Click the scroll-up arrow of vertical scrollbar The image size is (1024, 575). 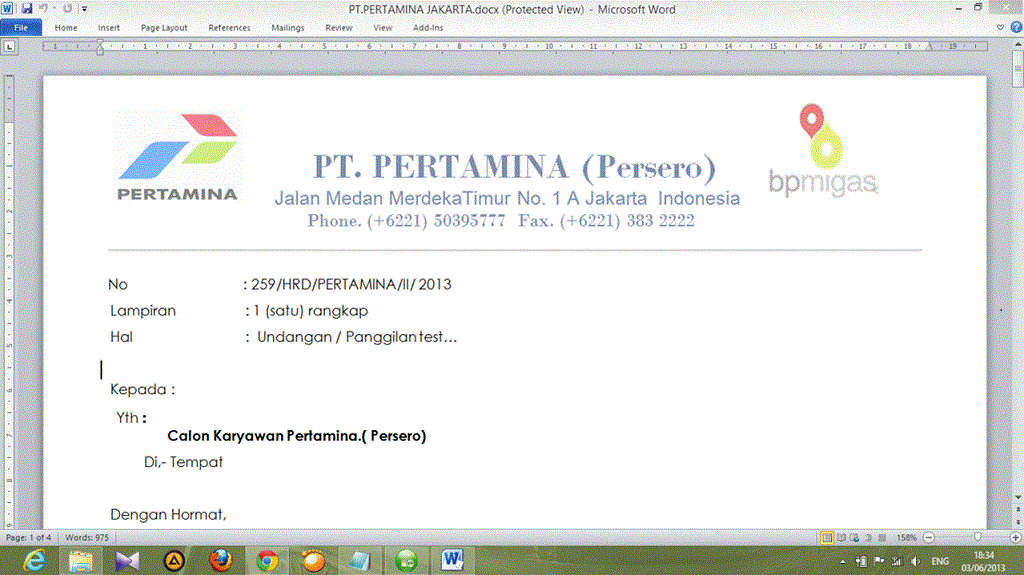coord(1018,43)
